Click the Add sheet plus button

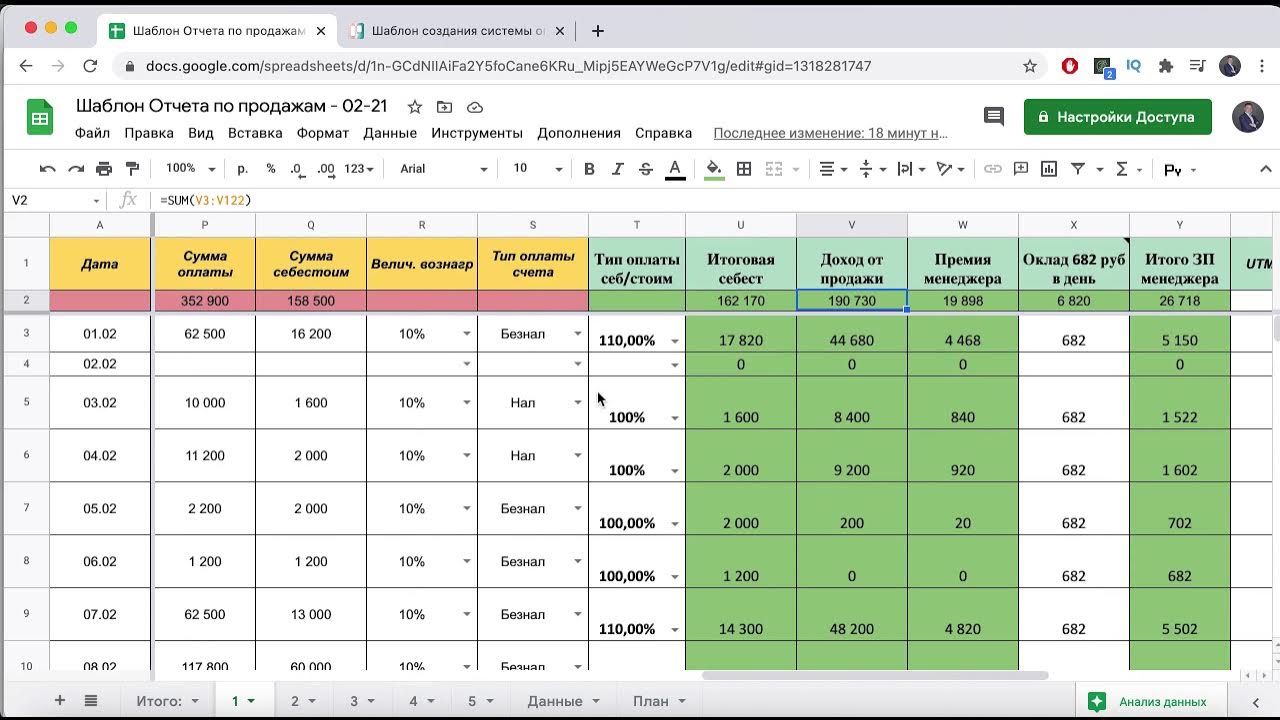click(x=60, y=701)
